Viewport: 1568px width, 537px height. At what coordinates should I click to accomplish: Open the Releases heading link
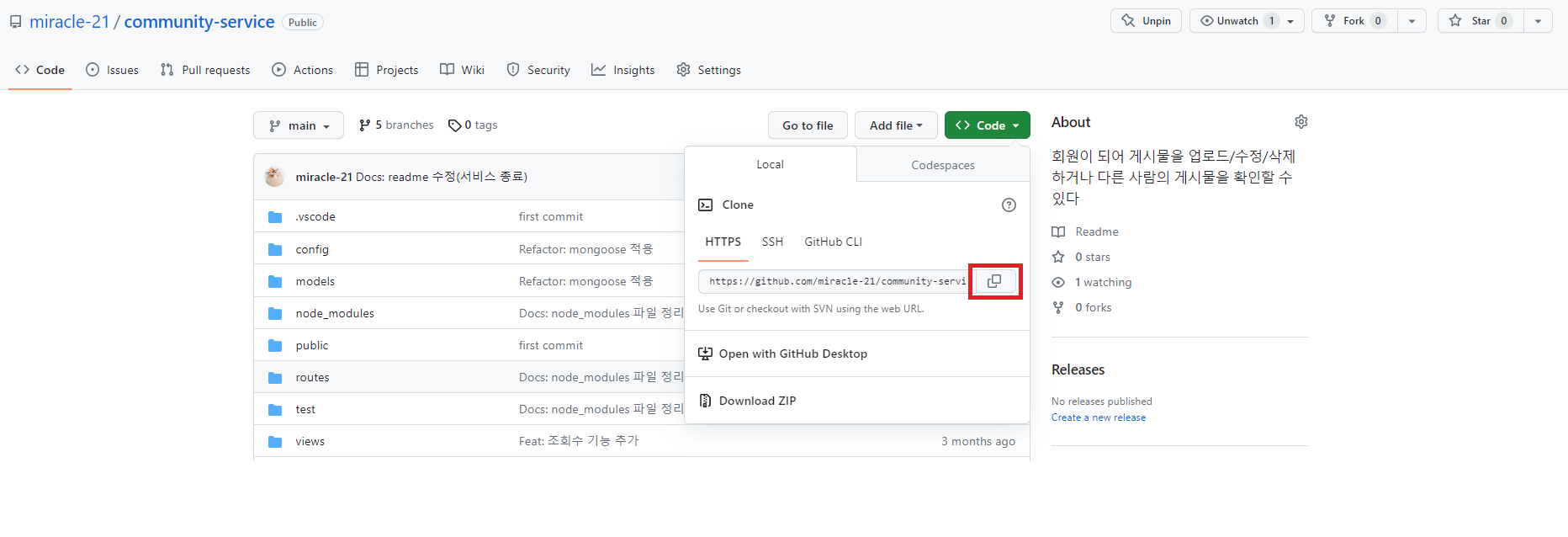pos(1078,370)
